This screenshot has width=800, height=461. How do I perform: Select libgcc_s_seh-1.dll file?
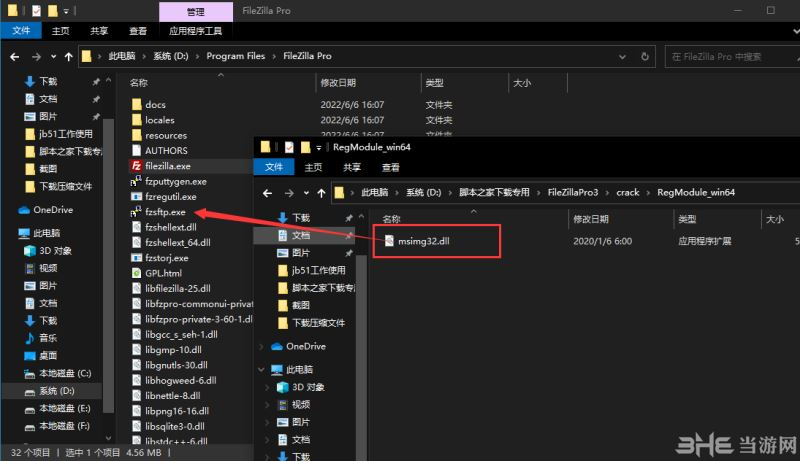181,335
